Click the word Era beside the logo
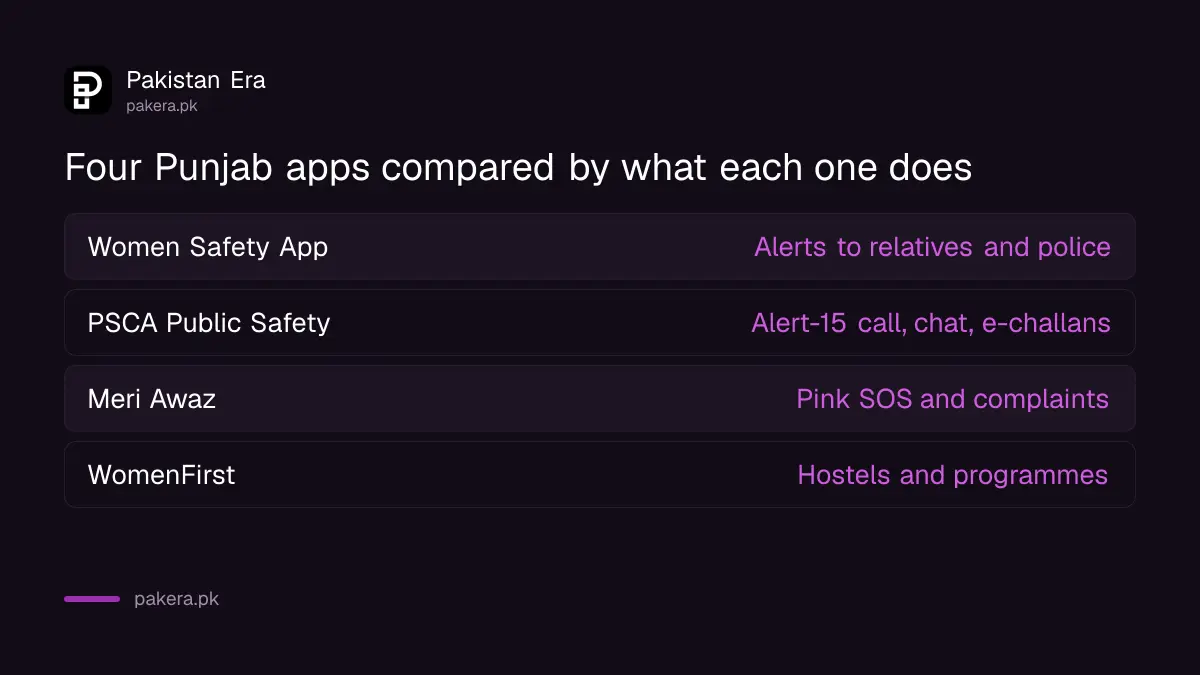Image resolution: width=1200 pixels, height=675 pixels. [248, 80]
